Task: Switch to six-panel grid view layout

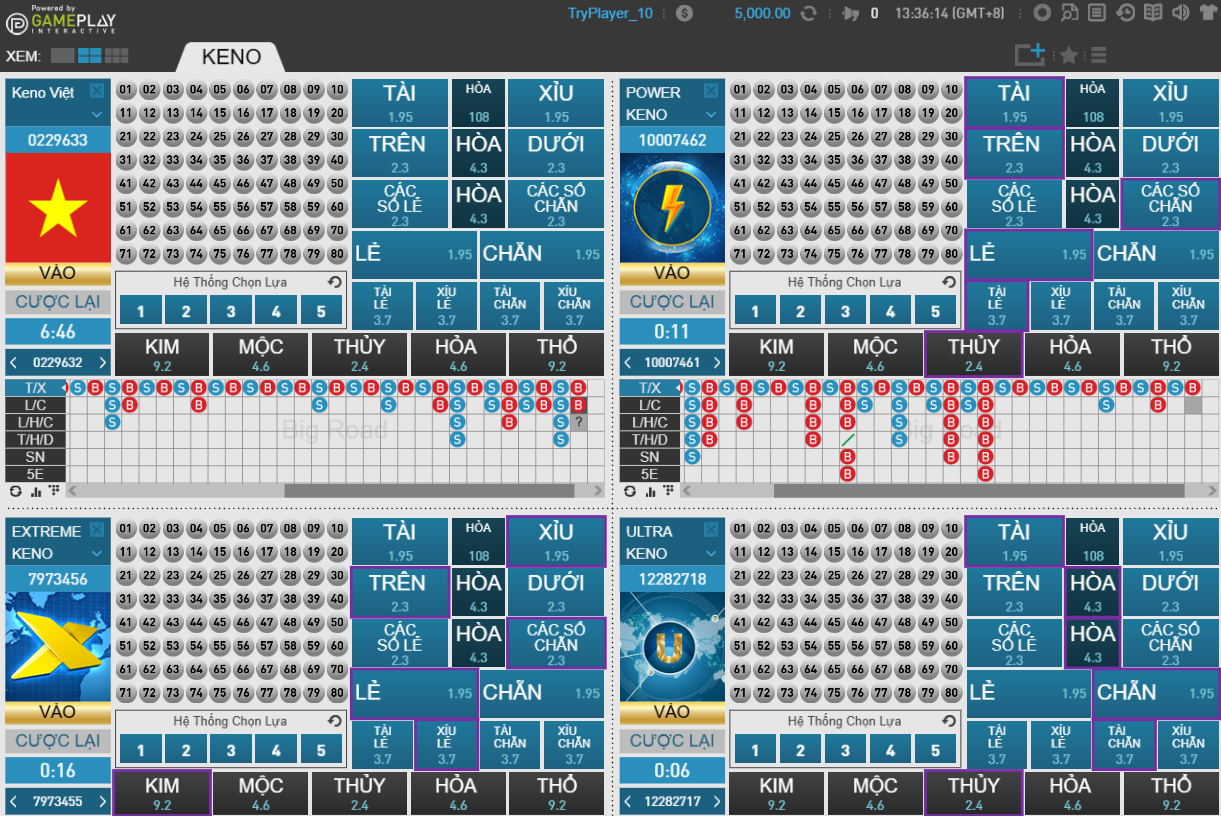Action: point(116,56)
